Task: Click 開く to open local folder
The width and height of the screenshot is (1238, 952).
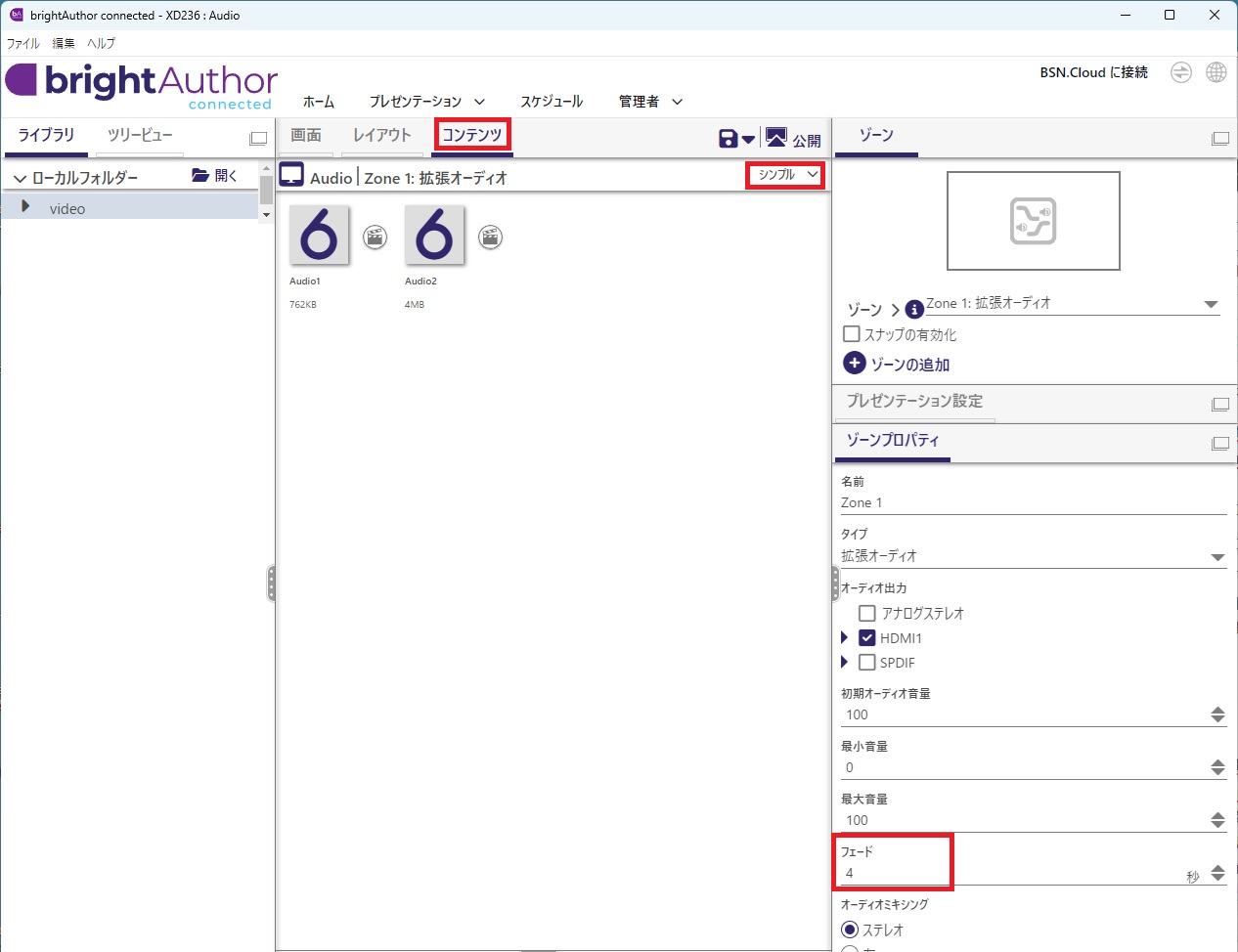Action: click(x=215, y=176)
